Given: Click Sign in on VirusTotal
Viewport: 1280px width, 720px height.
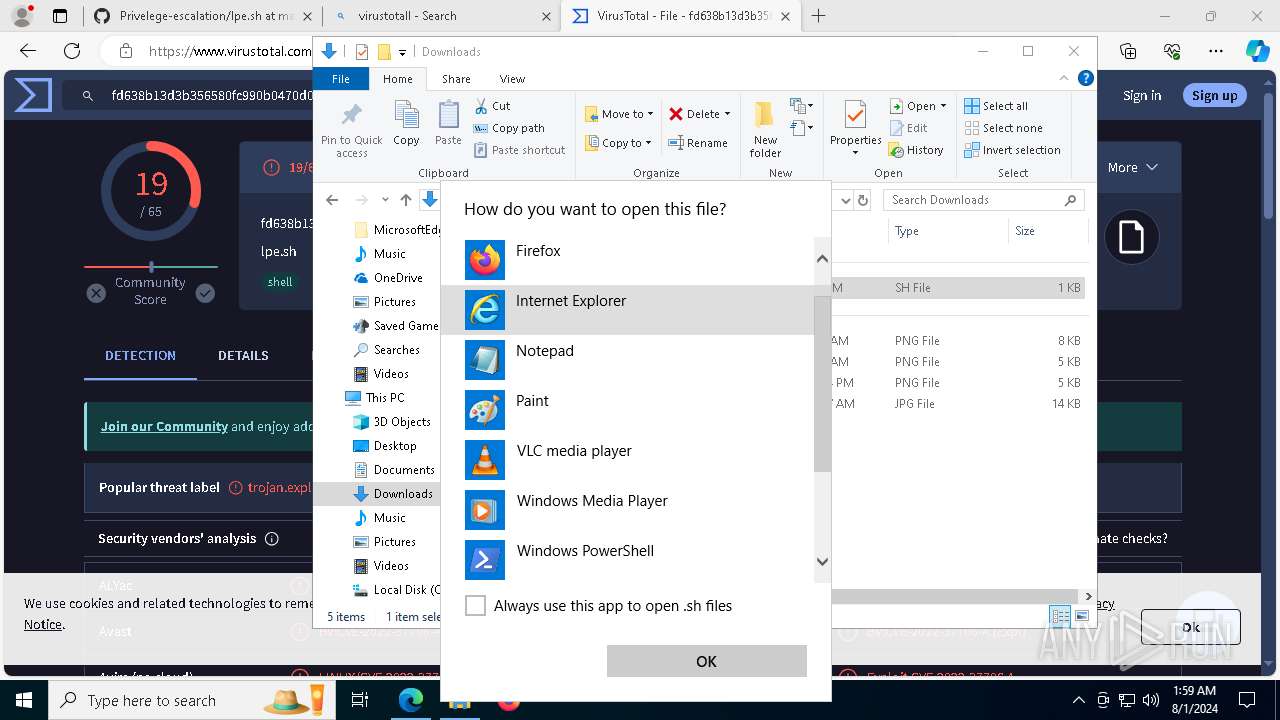Looking at the screenshot, I should point(1142,95).
